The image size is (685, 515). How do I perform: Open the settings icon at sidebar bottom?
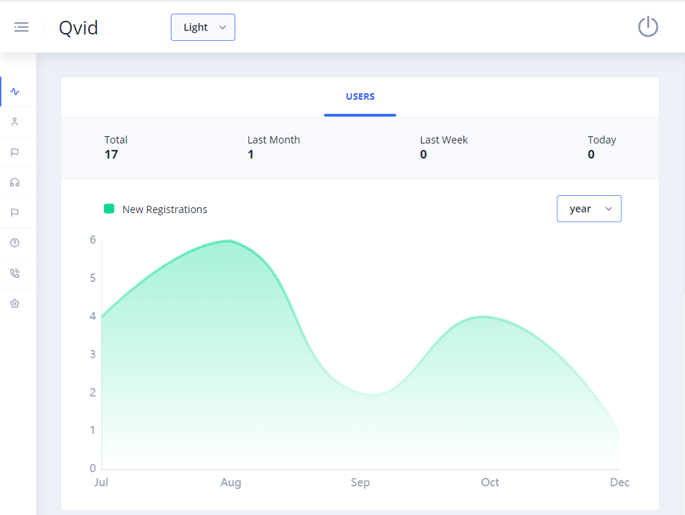tap(15, 304)
